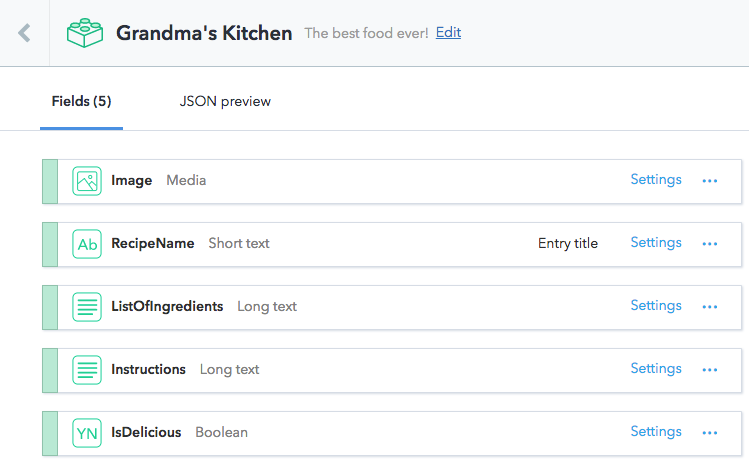749x465 pixels.
Task: Click the Instructions long text icon
Action: [87, 370]
